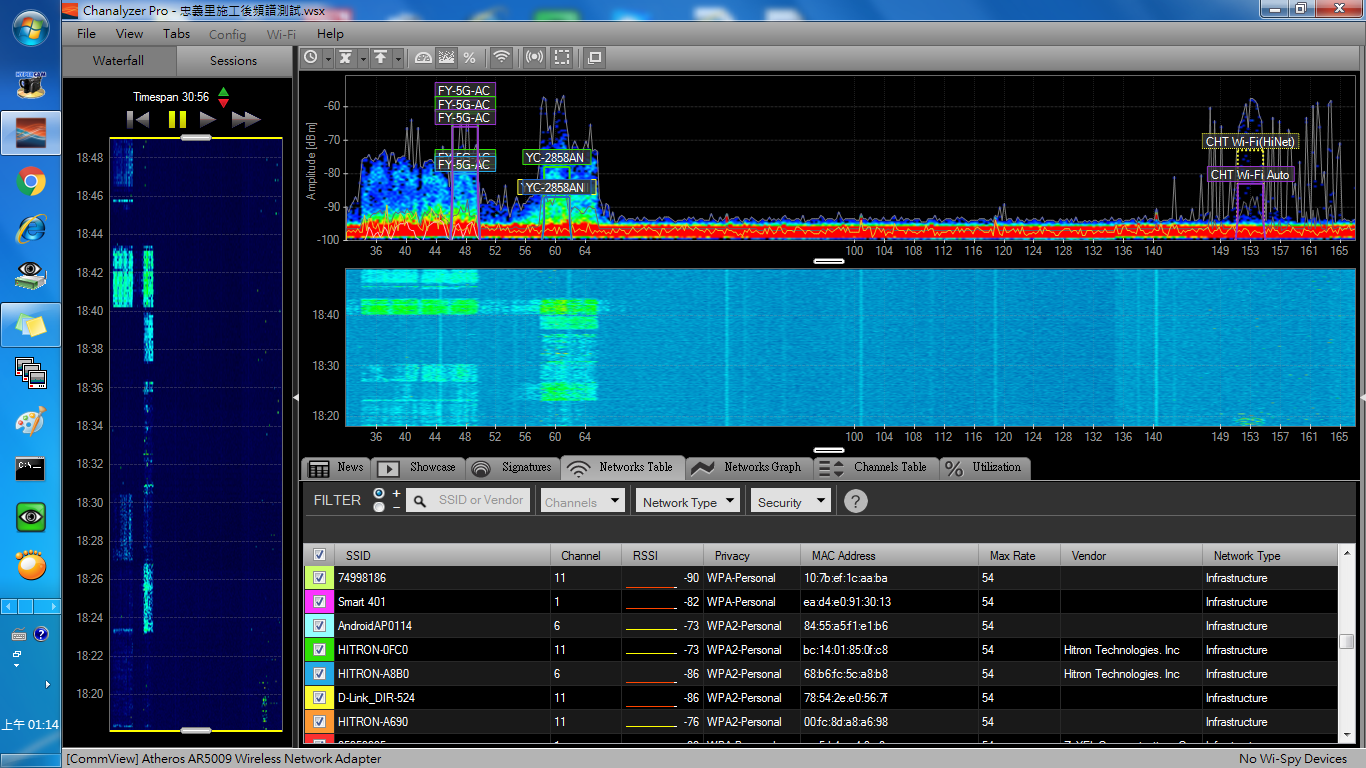Viewport: 1366px width, 768px height.
Task: Open the Networks Graph tab
Action: coord(748,467)
